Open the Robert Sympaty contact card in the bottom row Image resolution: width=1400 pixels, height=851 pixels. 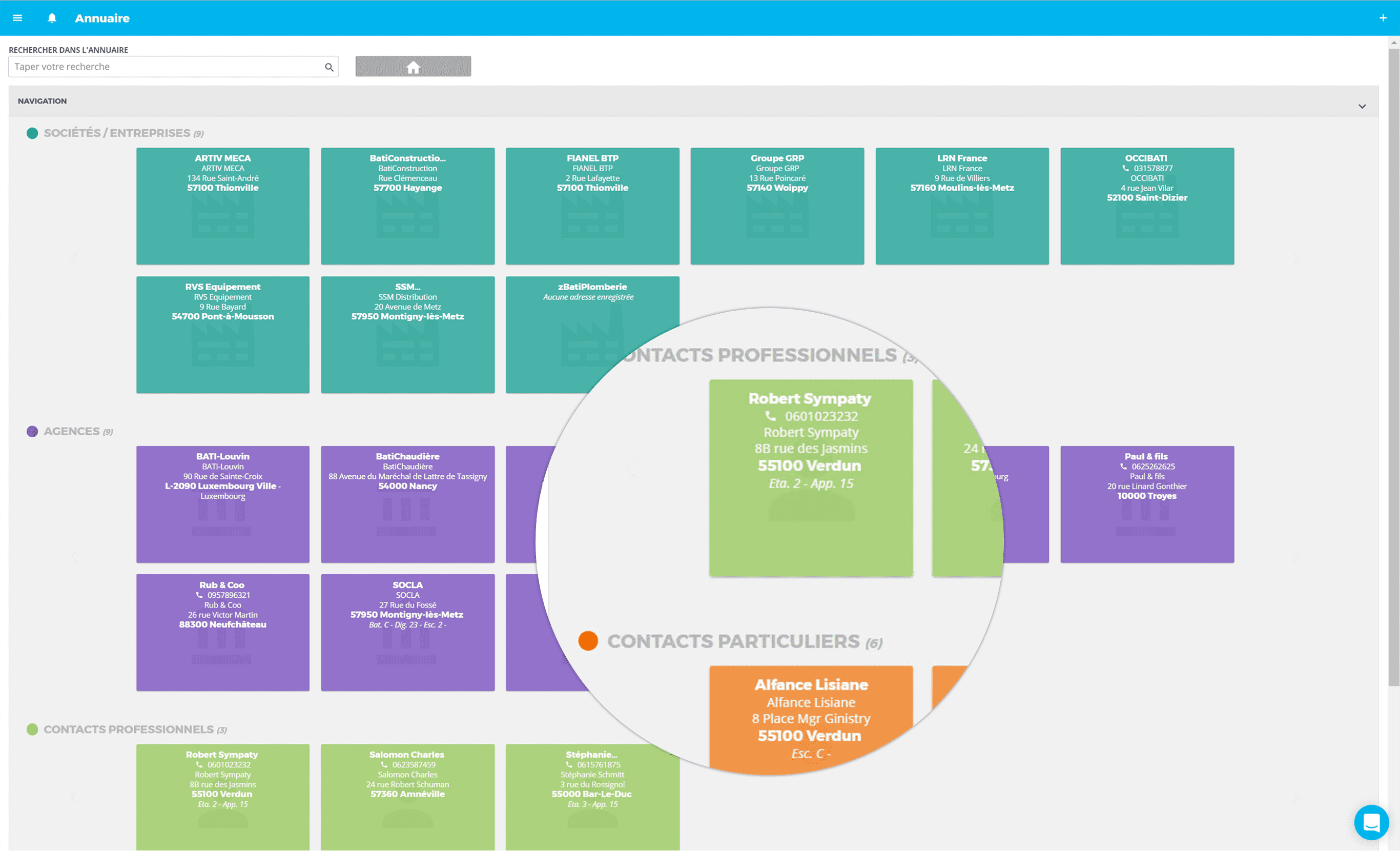pyautogui.click(x=223, y=798)
